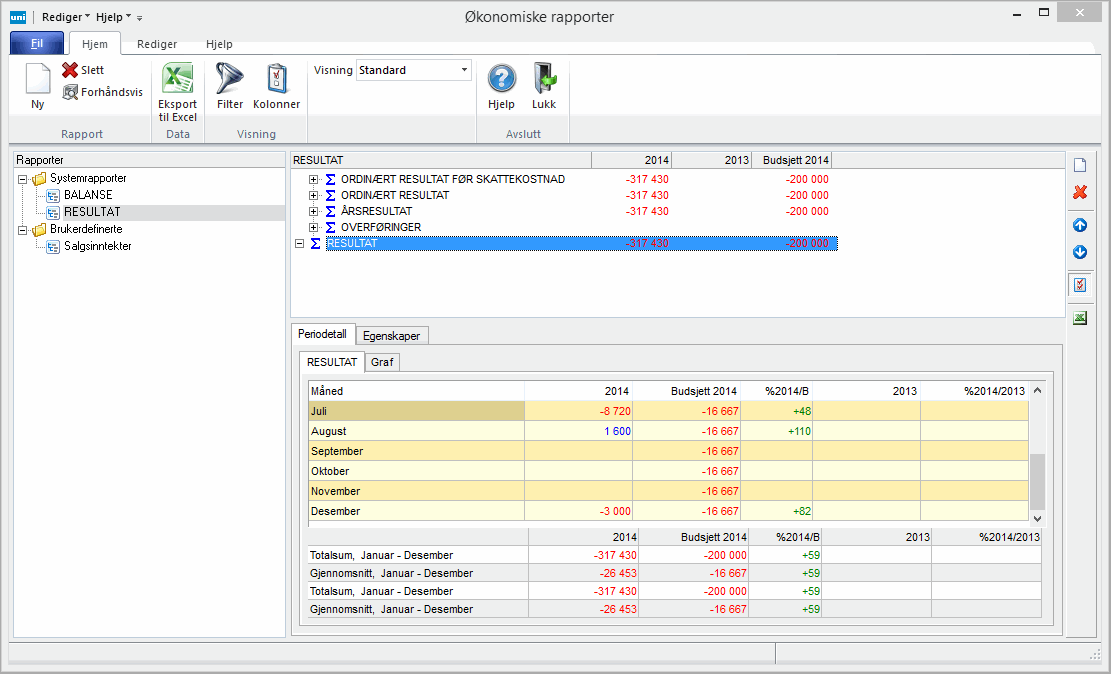Click the blue Hjelp question mark icon
This screenshot has height=674, width=1111.
click(501, 80)
